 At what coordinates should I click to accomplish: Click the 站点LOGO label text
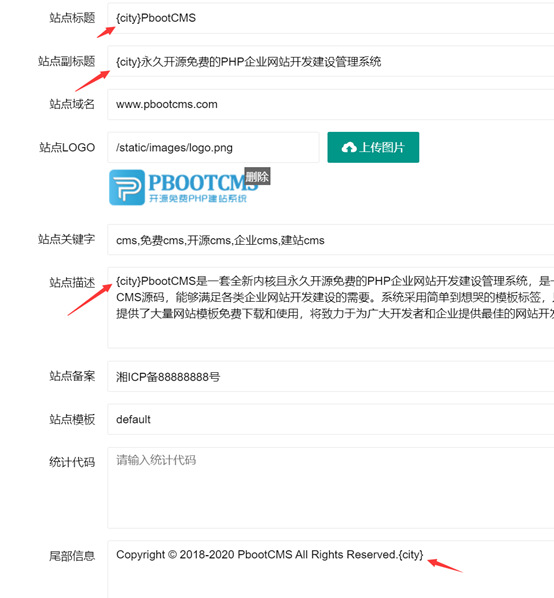point(67,147)
